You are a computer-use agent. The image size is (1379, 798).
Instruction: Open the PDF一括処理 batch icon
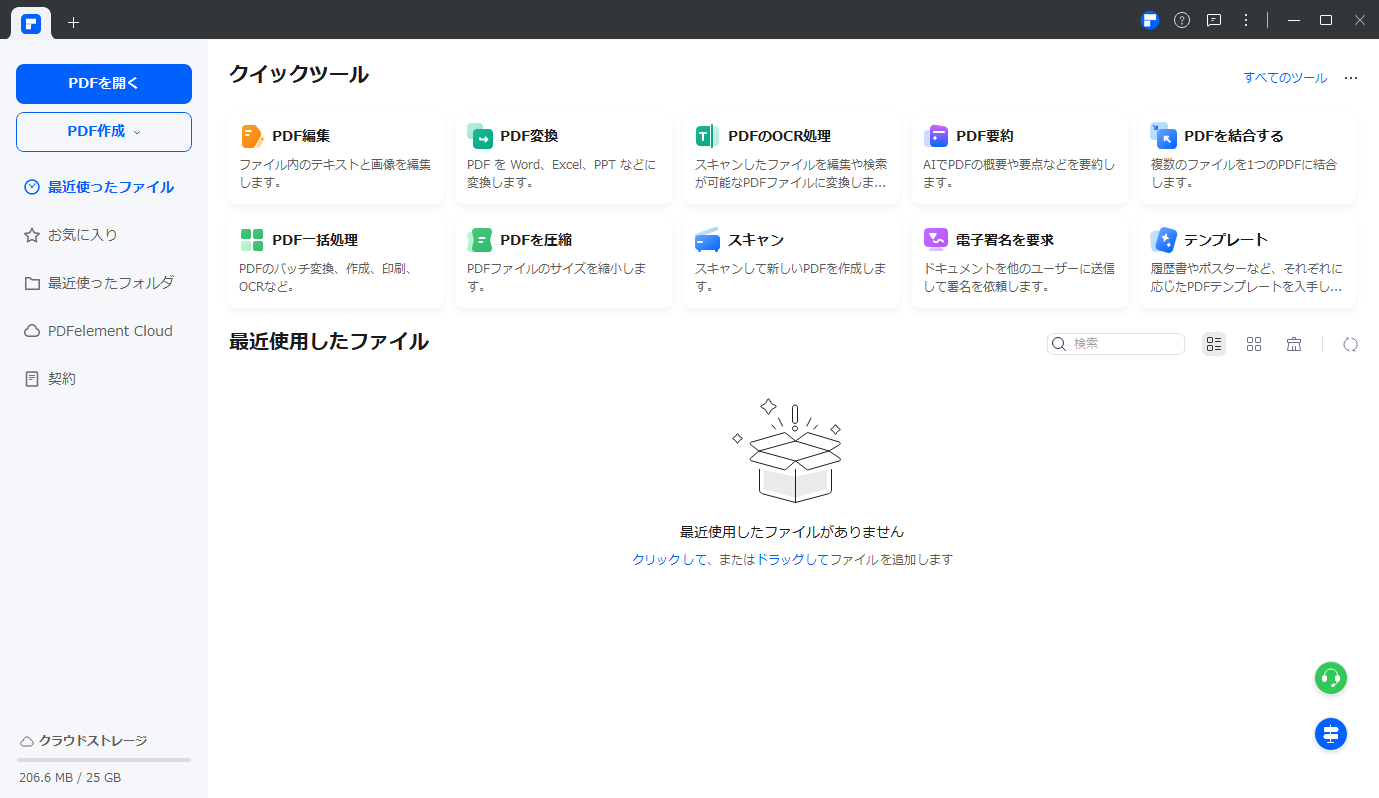[x=252, y=240]
